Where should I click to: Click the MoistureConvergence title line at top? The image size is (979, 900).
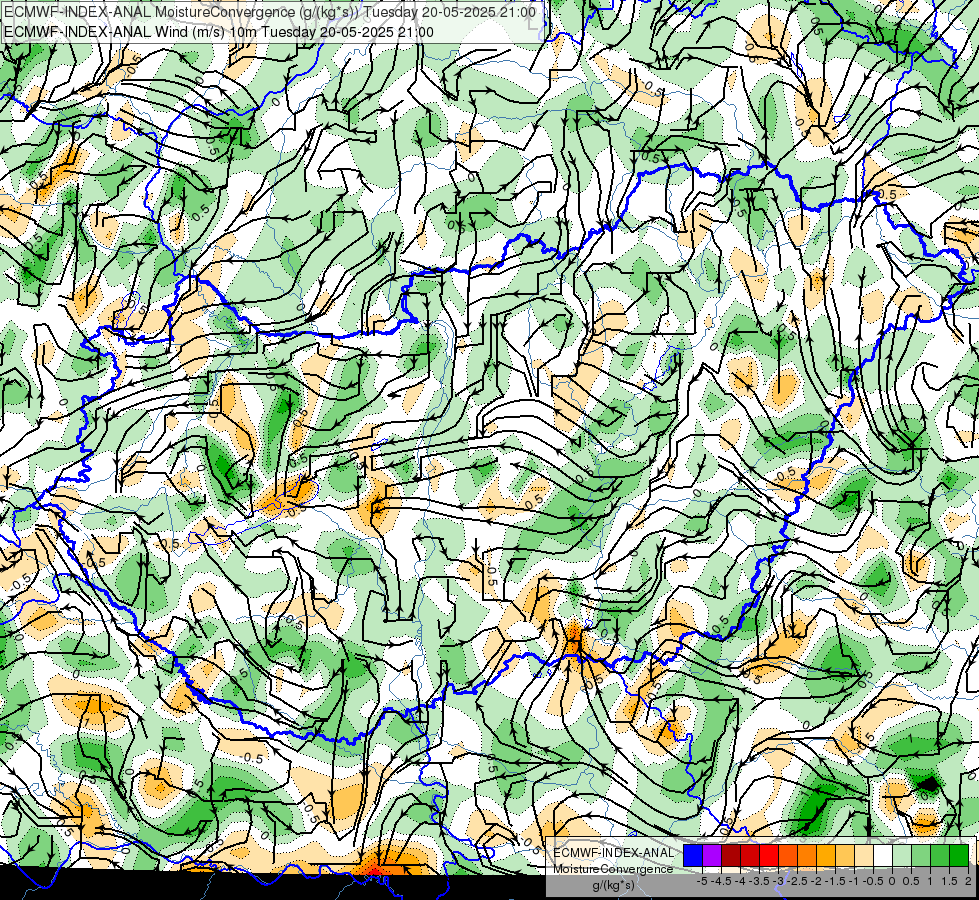pos(270,12)
